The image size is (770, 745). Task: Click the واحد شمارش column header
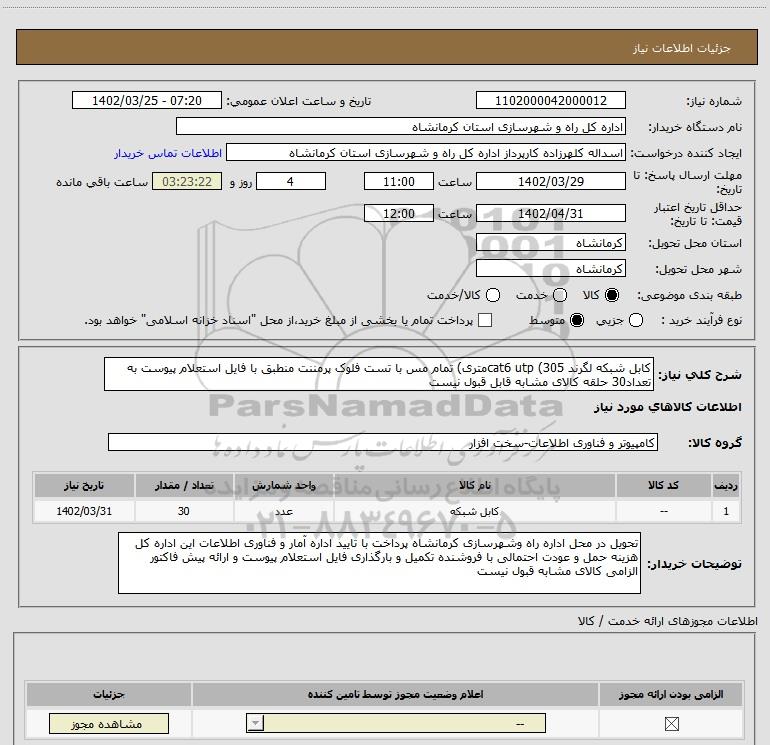click(x=284, y=485)
